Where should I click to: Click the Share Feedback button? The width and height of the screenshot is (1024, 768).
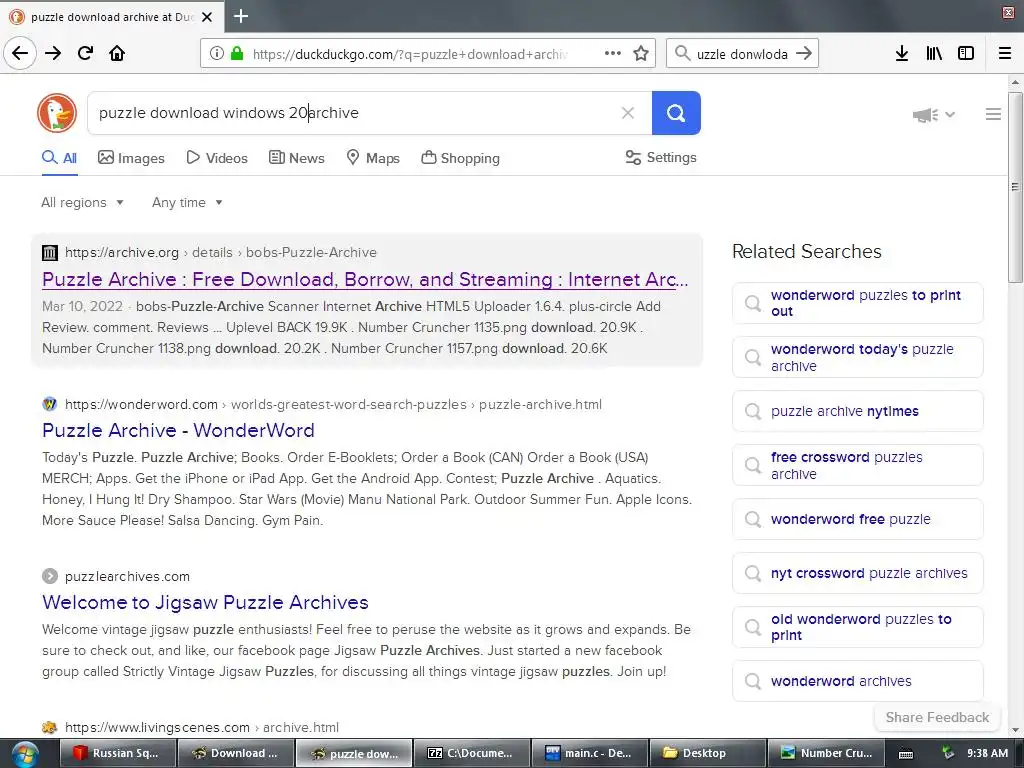click(937, 717)
